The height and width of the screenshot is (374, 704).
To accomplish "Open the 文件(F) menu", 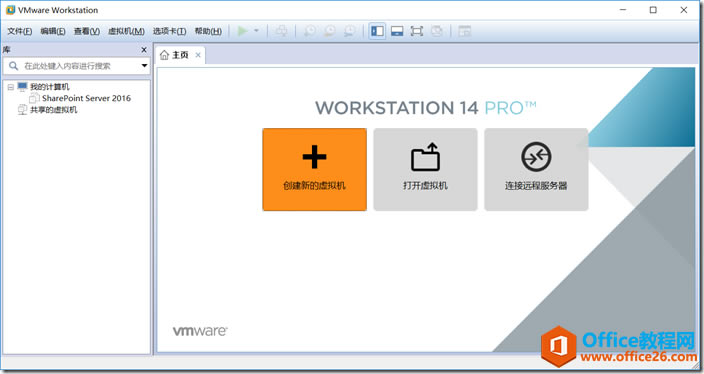I will (19, 31).
